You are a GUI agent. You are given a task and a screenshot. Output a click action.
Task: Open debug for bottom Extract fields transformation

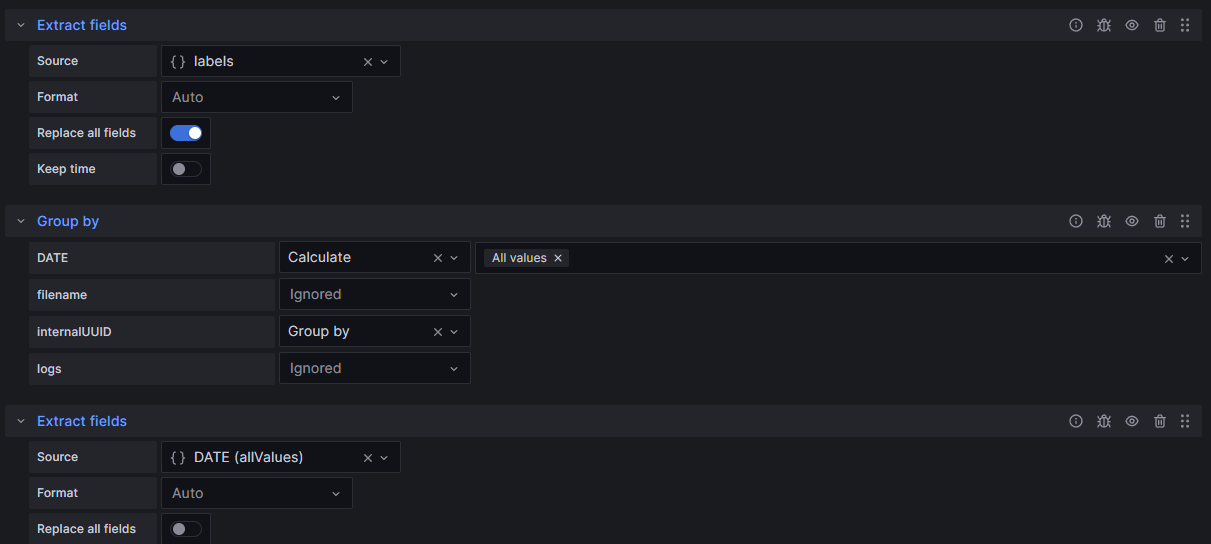(x=1104, y=421)
